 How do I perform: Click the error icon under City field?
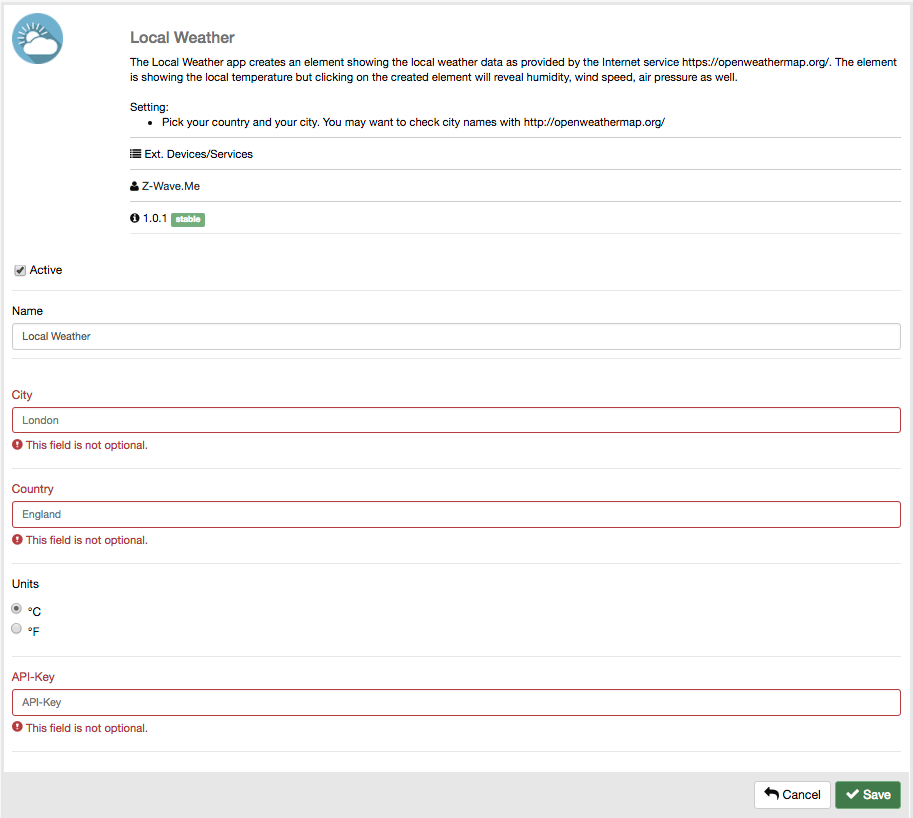click(17, 445)
